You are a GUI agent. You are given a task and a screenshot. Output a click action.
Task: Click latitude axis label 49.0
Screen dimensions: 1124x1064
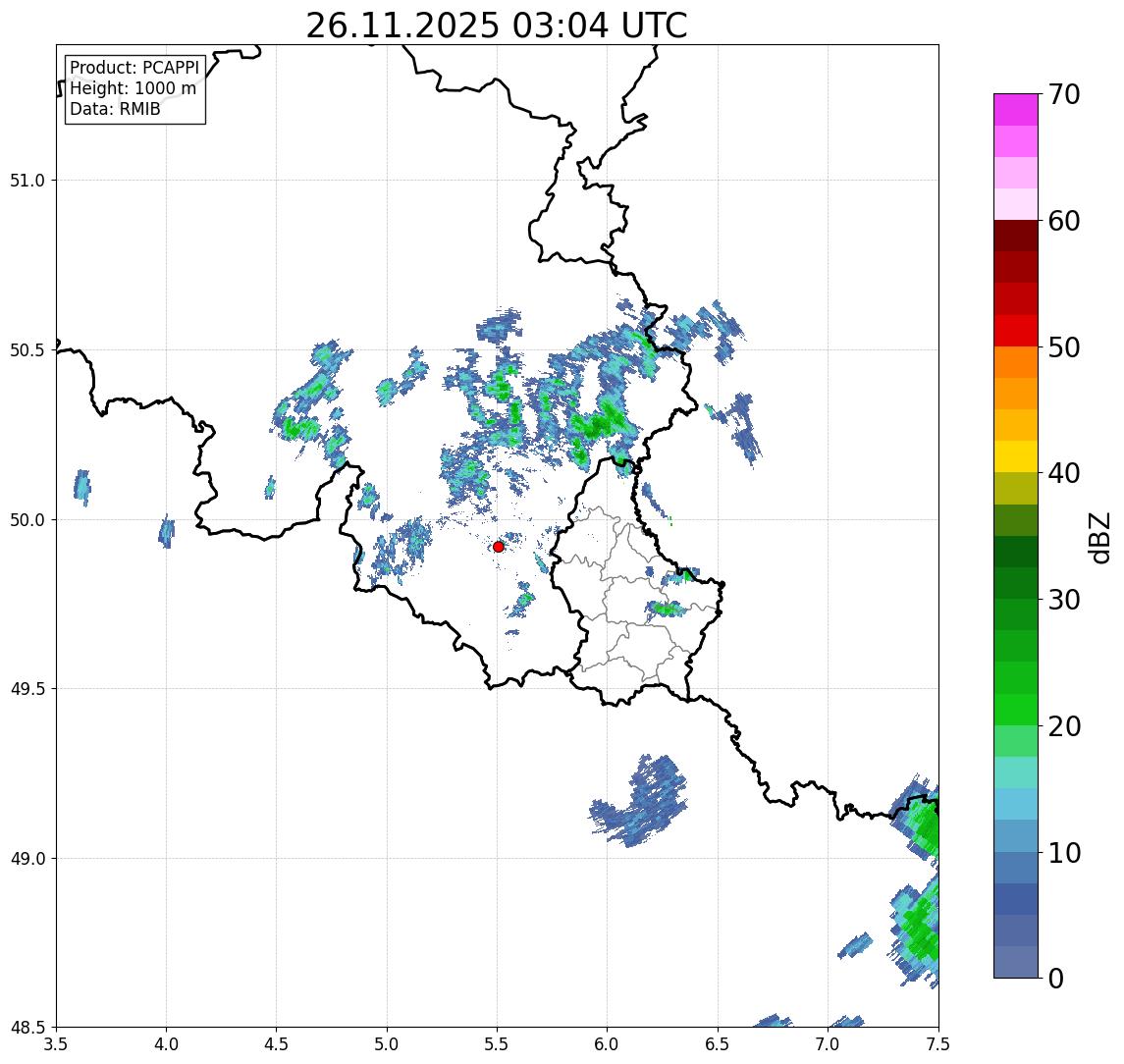[x=27, y=858]
